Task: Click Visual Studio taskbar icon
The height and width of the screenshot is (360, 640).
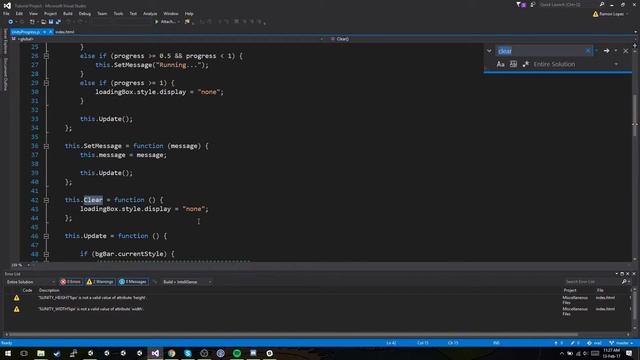Action: (155, 353)
